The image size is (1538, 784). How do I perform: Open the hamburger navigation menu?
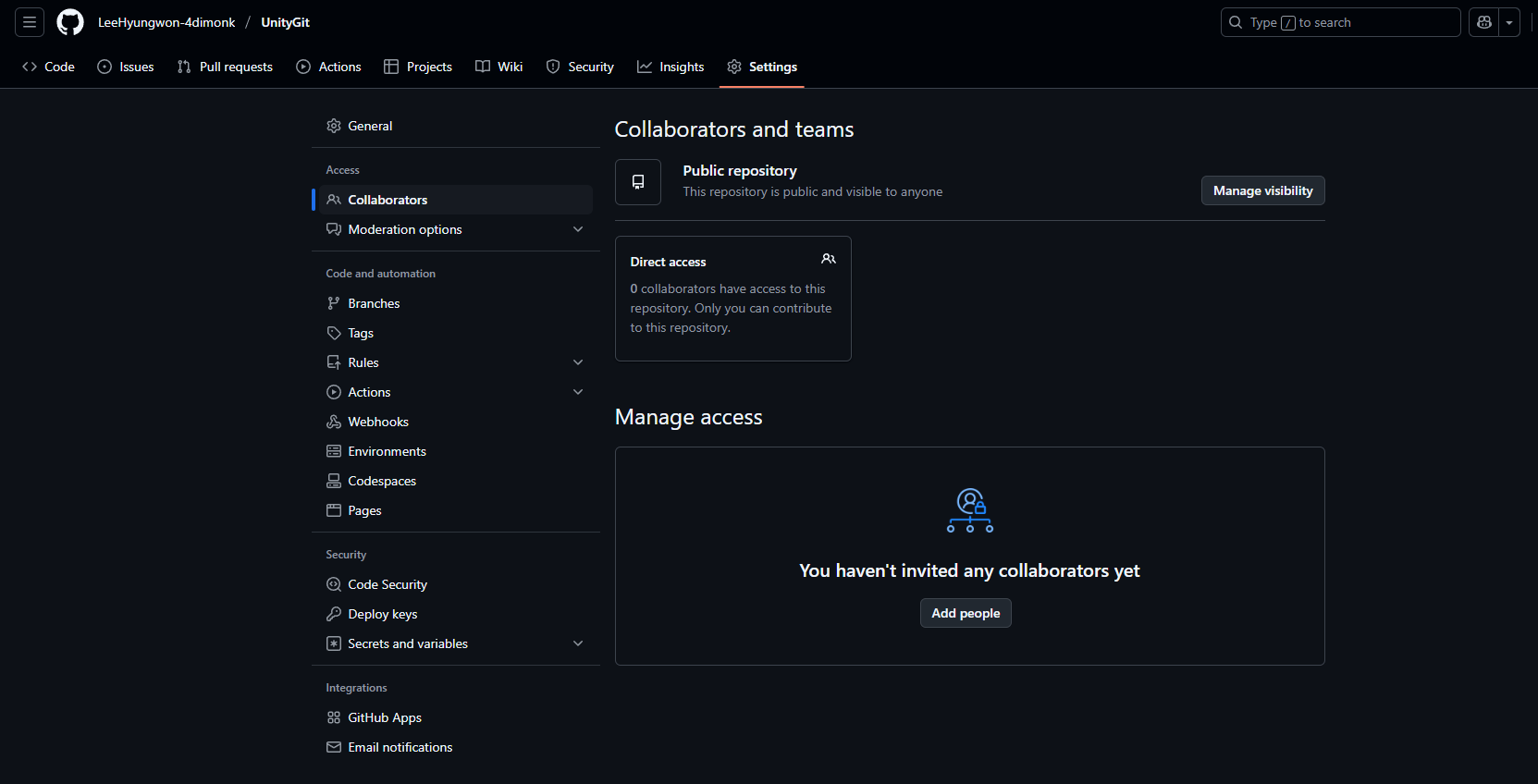click(30, 22)
